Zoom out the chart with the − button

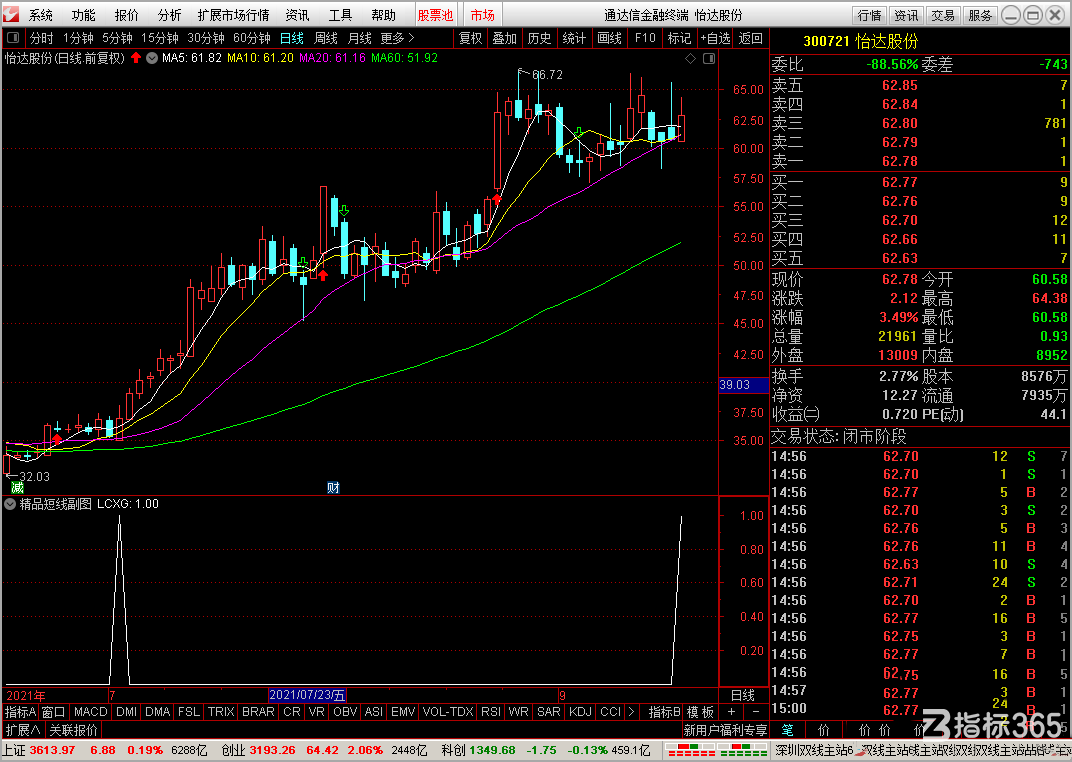[x=756, y=712]
